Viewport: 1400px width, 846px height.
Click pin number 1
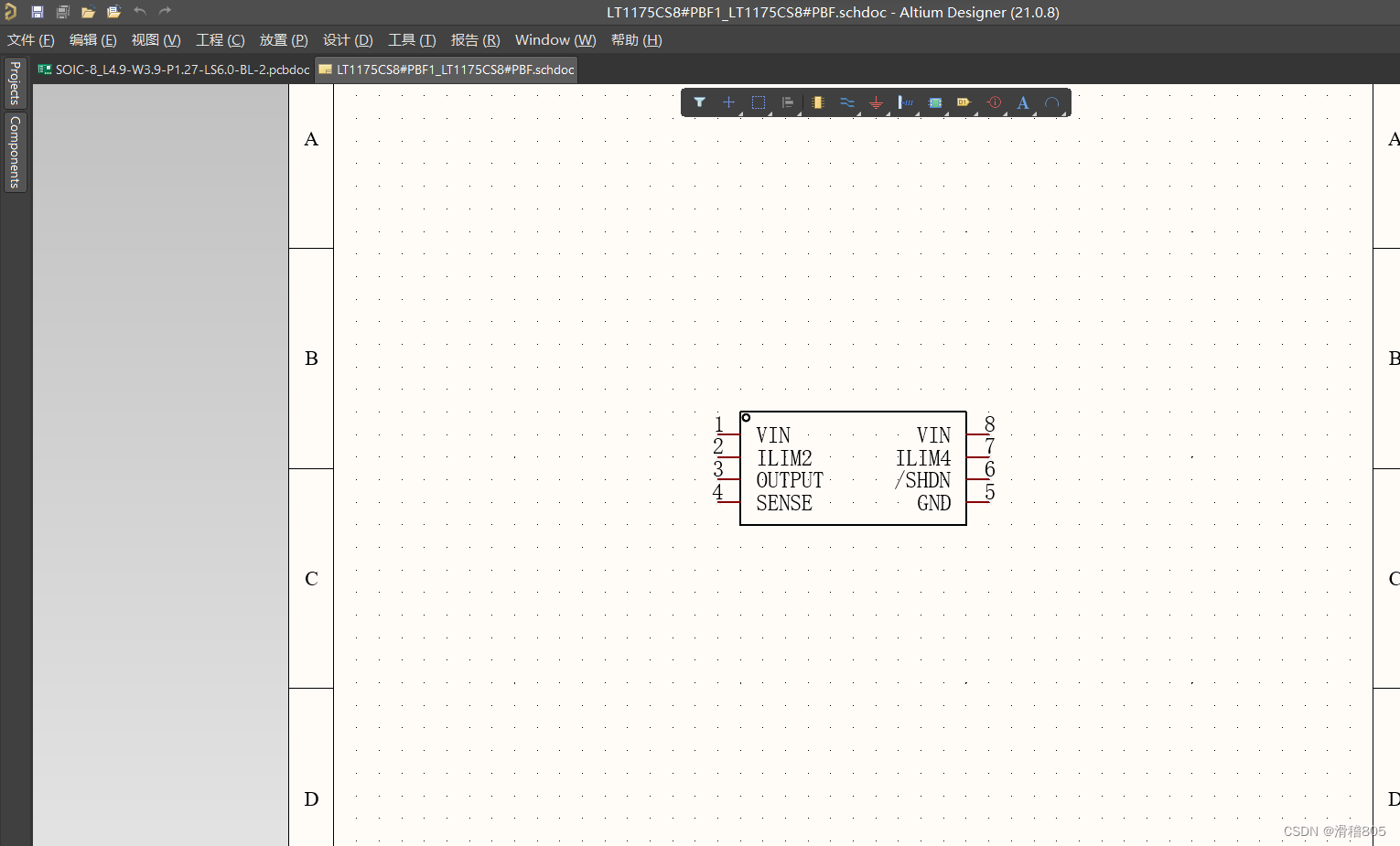point(719,423)
